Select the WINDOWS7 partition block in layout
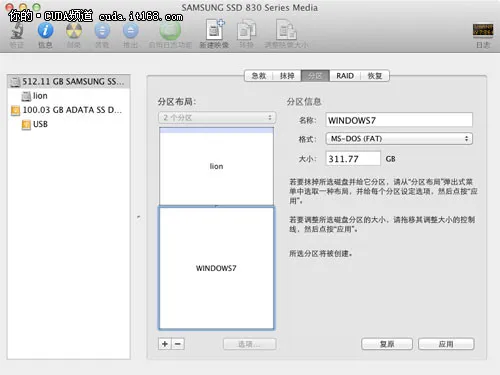Image resolution: width=500 pixels, height=375 pixels. pos(216,268)
